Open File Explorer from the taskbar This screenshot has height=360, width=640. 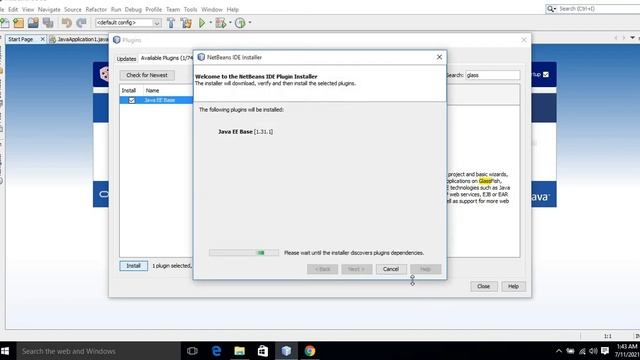coord(240,351)
